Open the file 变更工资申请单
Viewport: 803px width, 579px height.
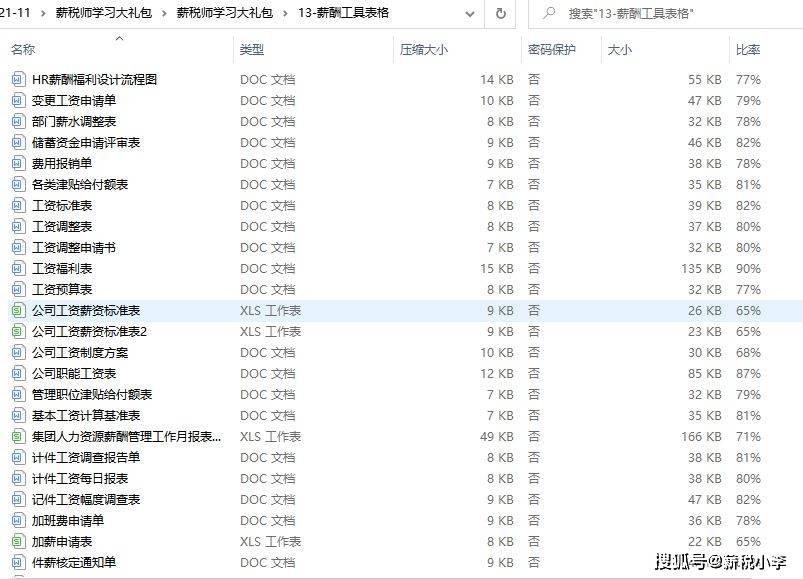tap(76, 99)
